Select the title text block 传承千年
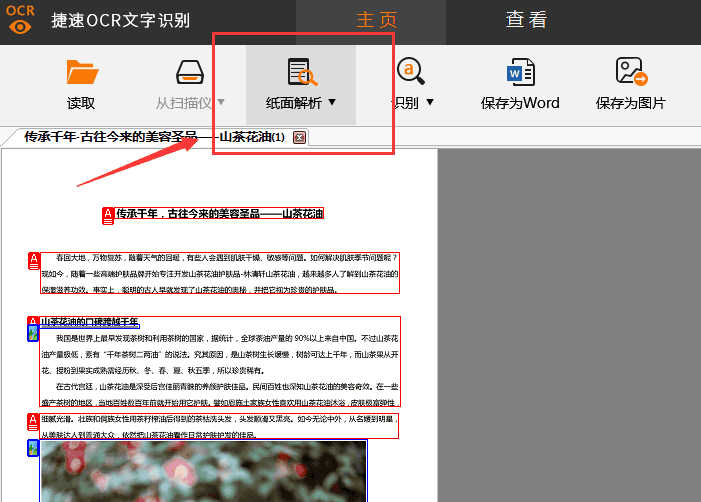The width and height of the screenshot is (701, 502). coord(219,214)
